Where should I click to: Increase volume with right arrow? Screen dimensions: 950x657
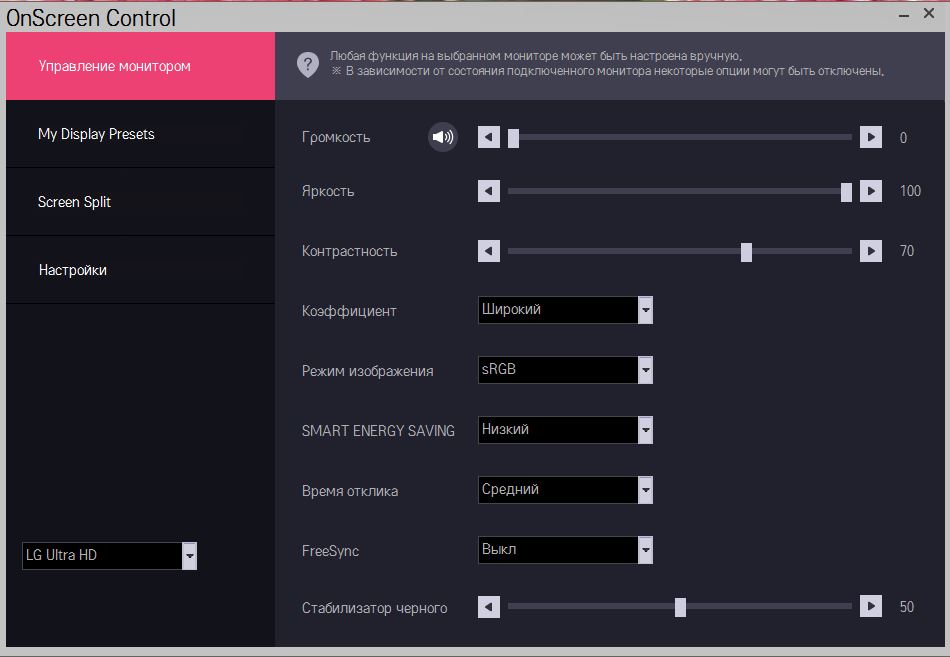tap(871, 137)
